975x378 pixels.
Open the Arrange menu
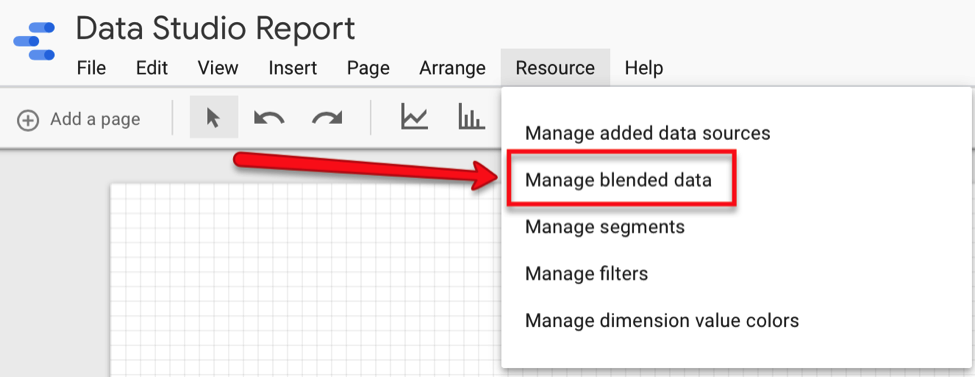pos(453,68)
